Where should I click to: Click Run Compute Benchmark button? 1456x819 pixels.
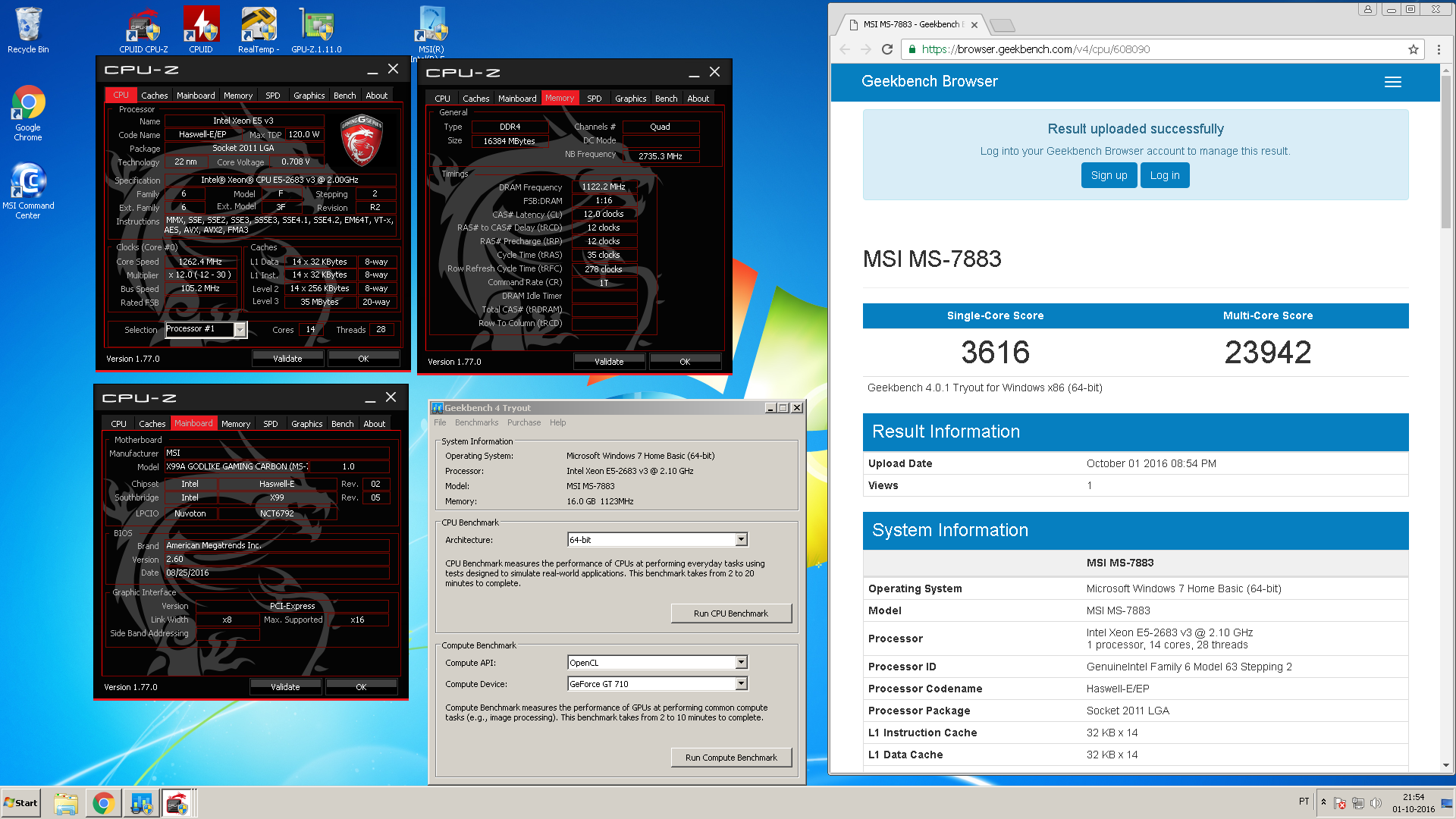click(x=731, y=758)
